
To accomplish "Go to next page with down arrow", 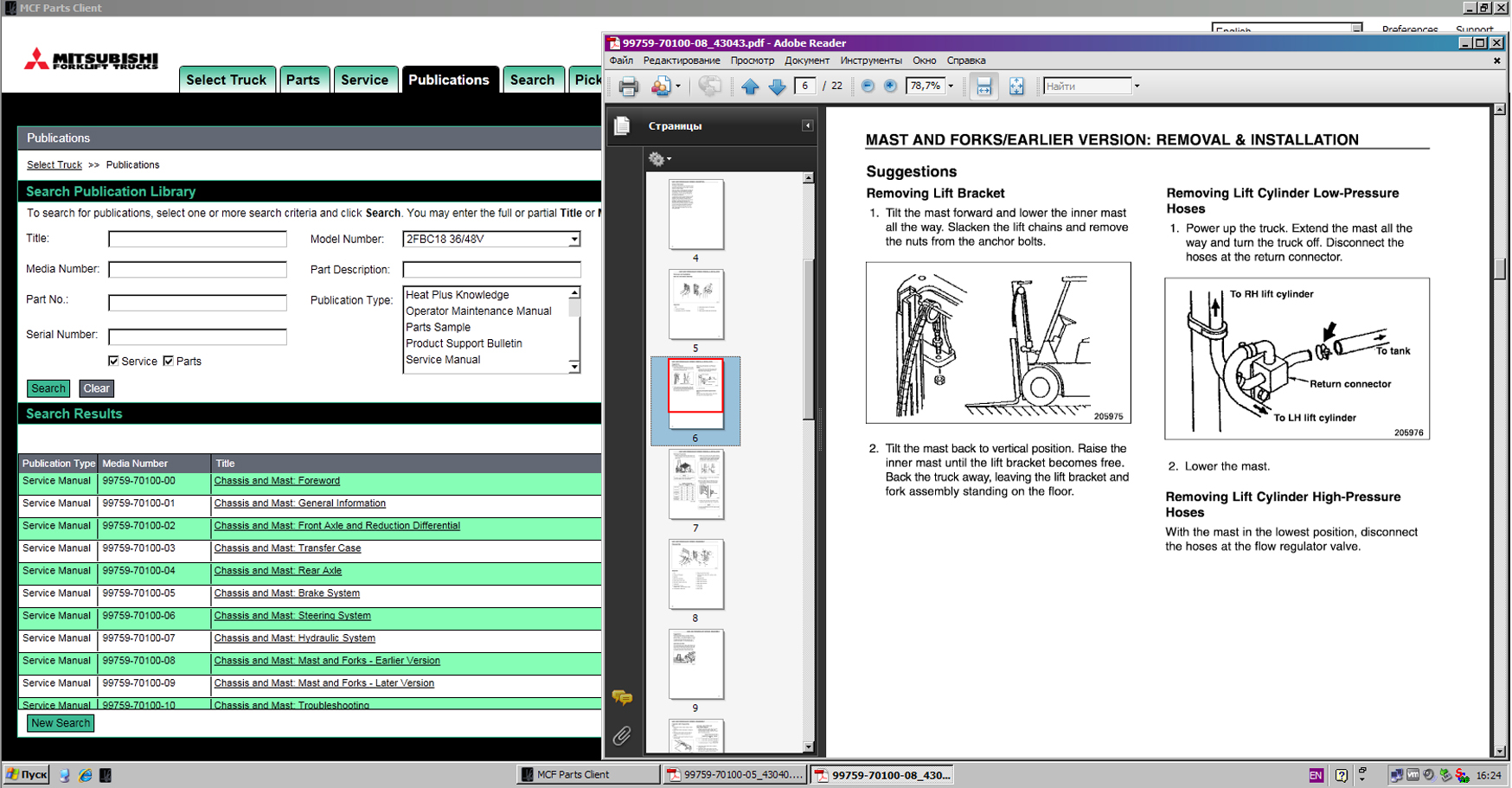I will (777, 86).
